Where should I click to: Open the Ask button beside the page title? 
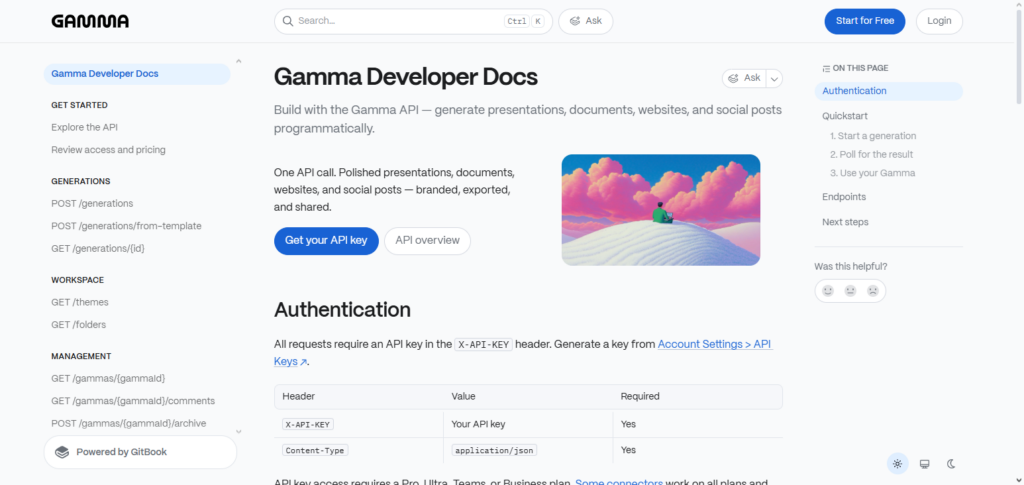pos(744,78)
